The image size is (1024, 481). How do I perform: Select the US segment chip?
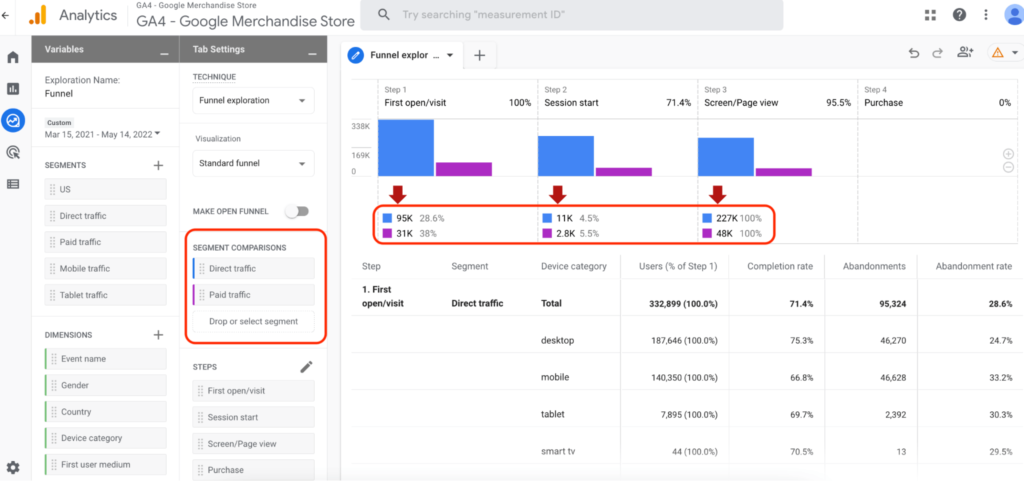(105, 189)
